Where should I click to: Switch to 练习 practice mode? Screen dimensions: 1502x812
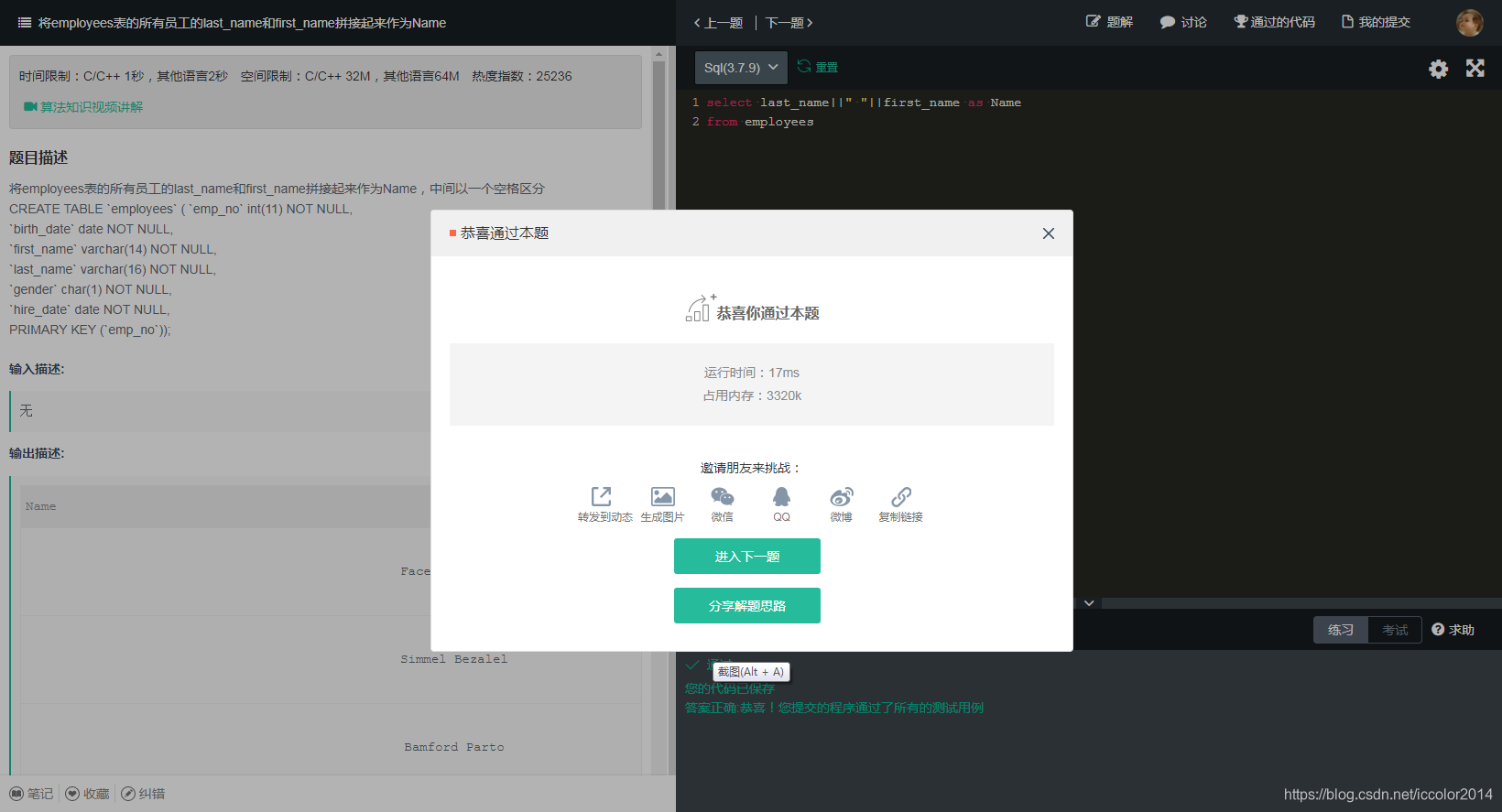click(x=1341, y=630)
